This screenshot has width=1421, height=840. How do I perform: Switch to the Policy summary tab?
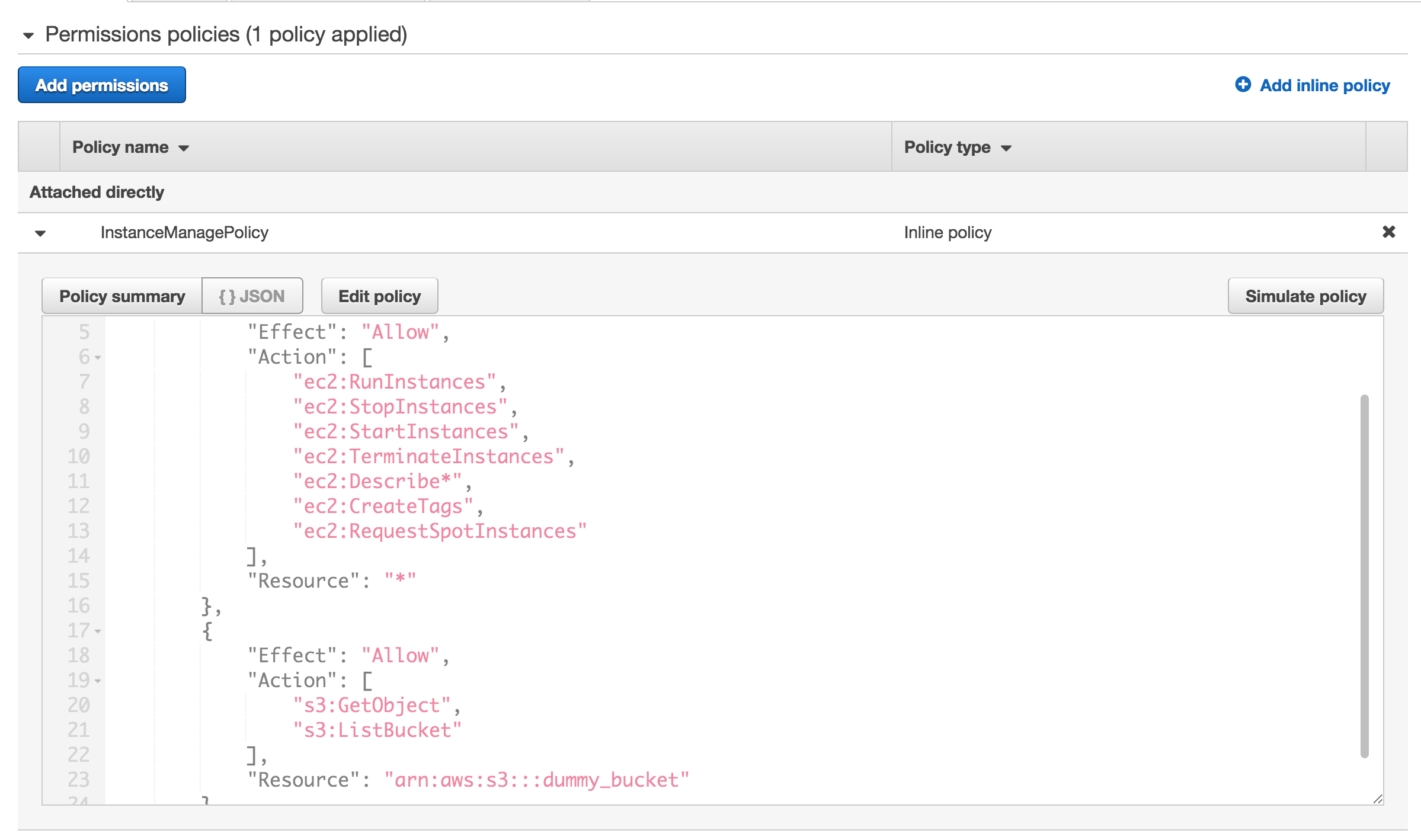click(x=121, y=296)
